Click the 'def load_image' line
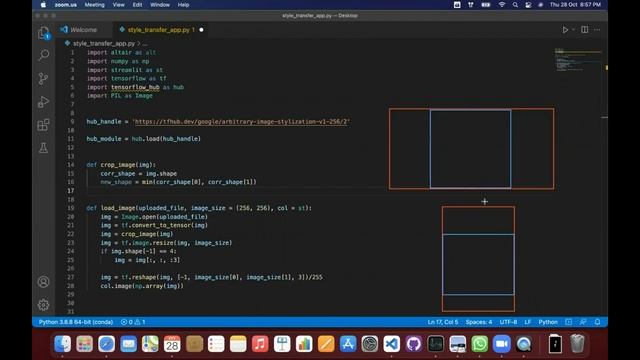Screen dimensions: 640x360 199,208
